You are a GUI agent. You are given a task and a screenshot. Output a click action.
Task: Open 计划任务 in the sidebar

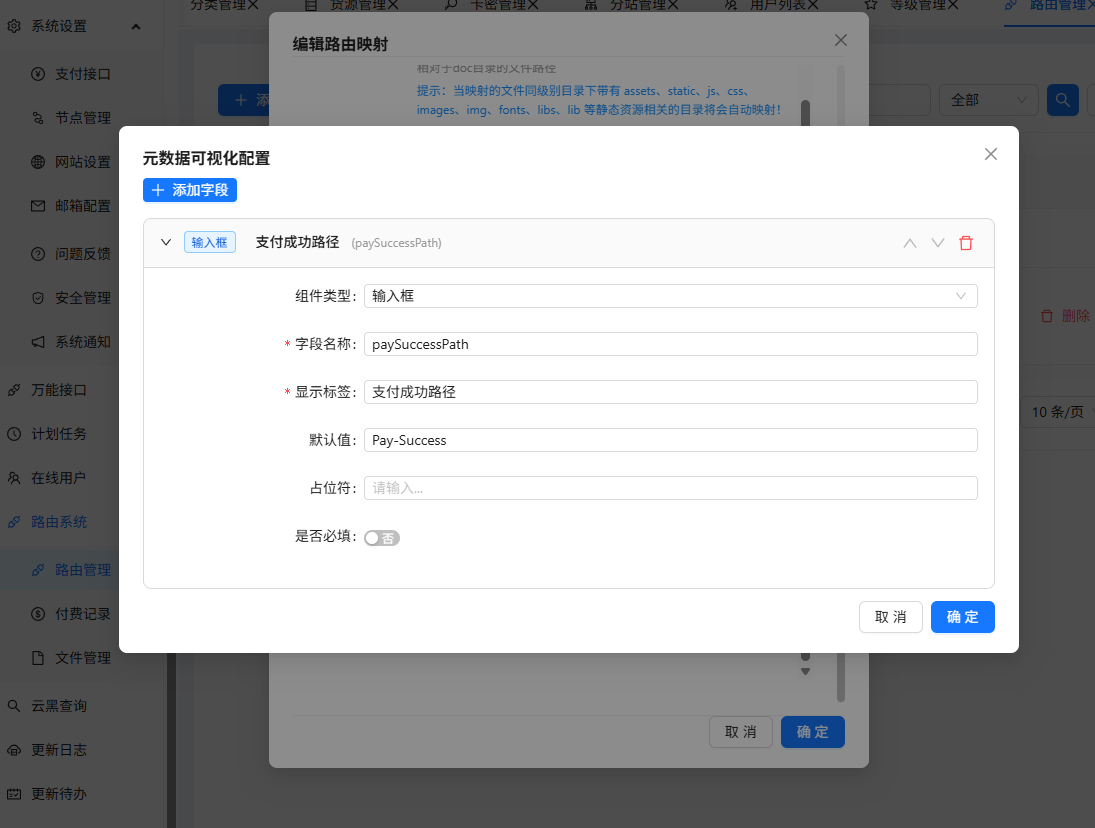[59, 434]
